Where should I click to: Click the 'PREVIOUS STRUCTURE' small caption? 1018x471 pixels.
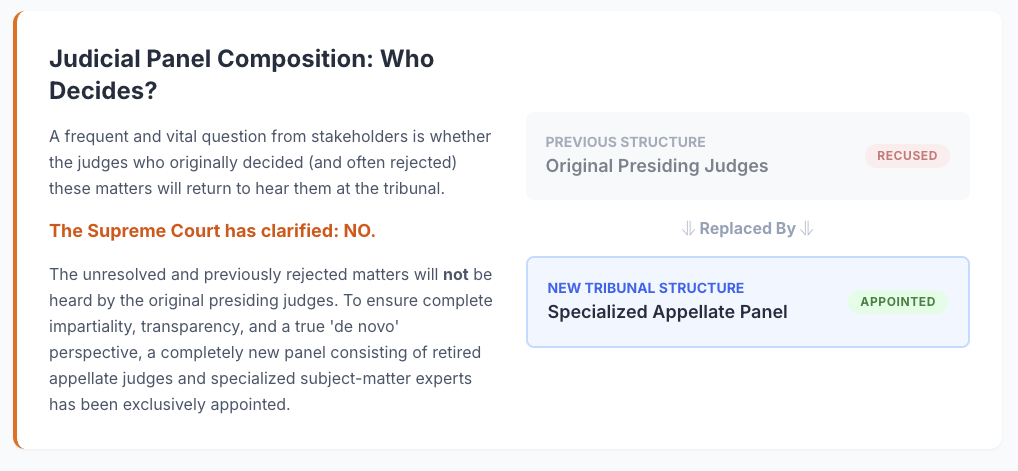pyautogui.click(x=625, y=142)
